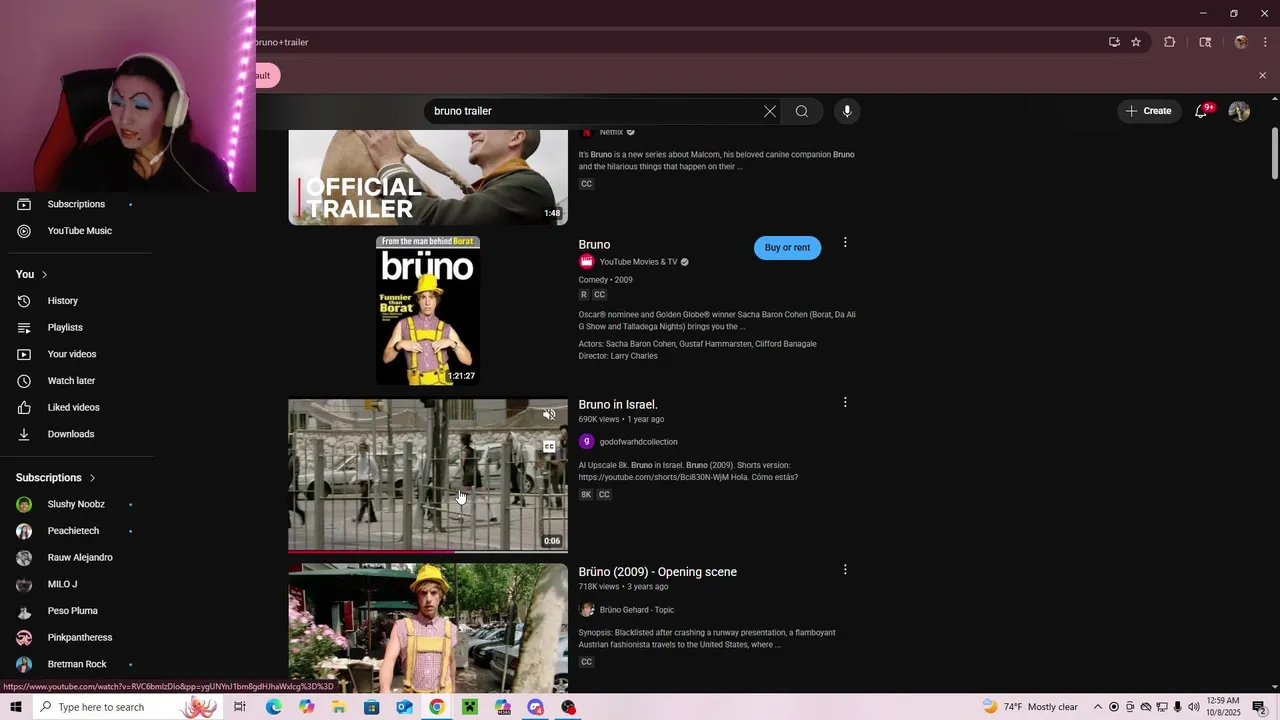
Task: Launch Microsoft Edge from the taskbar
Action: (x=273, y=707)
